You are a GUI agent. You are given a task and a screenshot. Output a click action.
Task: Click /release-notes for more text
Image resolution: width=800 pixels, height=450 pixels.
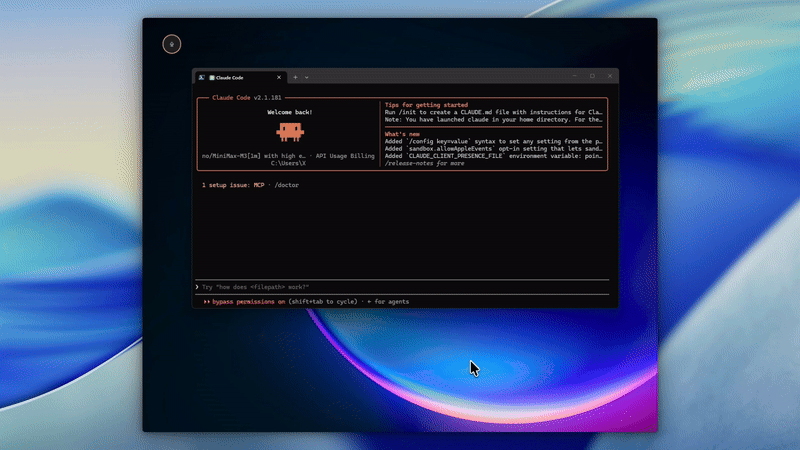point(424,163)
